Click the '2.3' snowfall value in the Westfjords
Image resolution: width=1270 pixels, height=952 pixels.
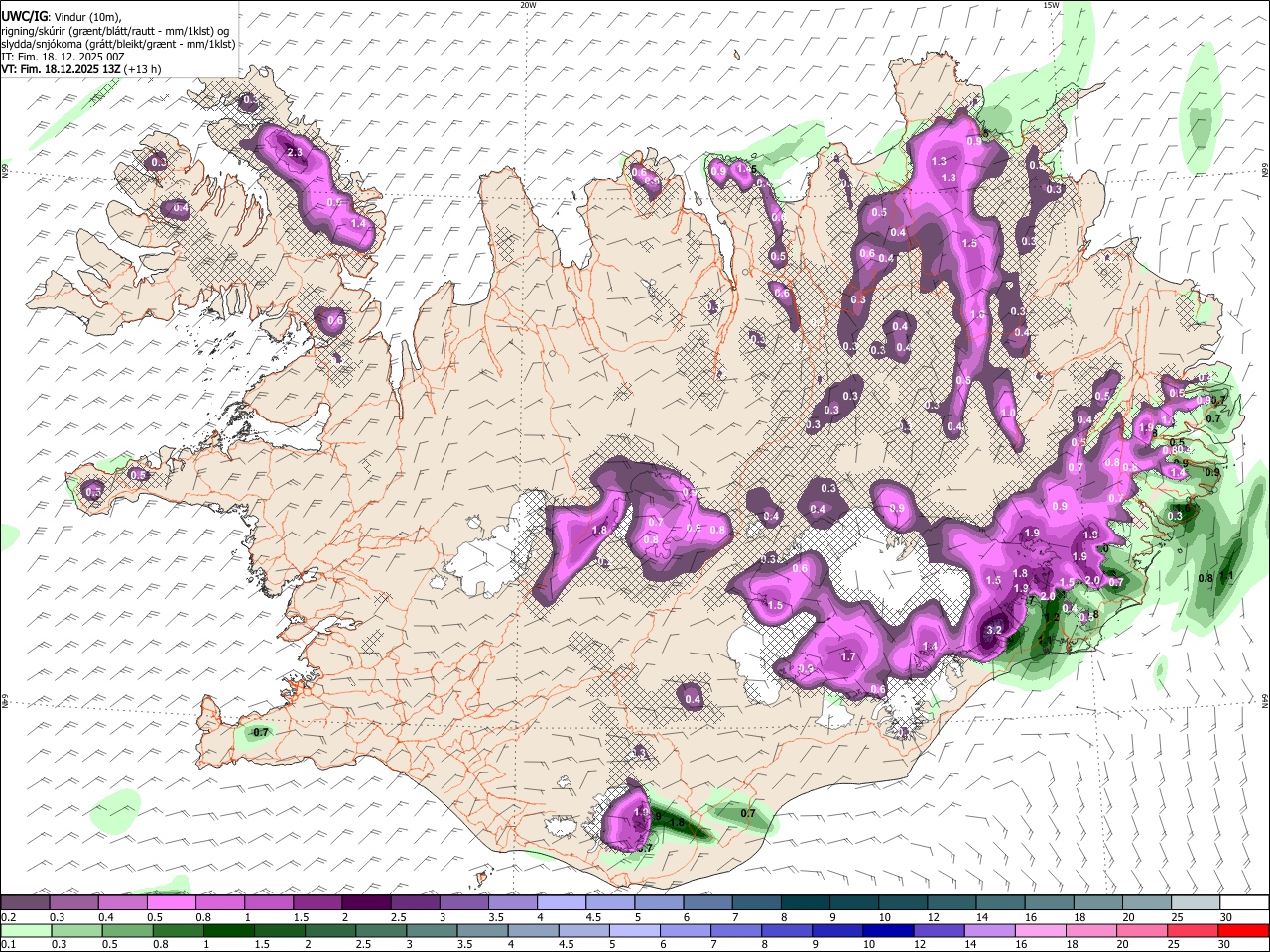point(294,152)
